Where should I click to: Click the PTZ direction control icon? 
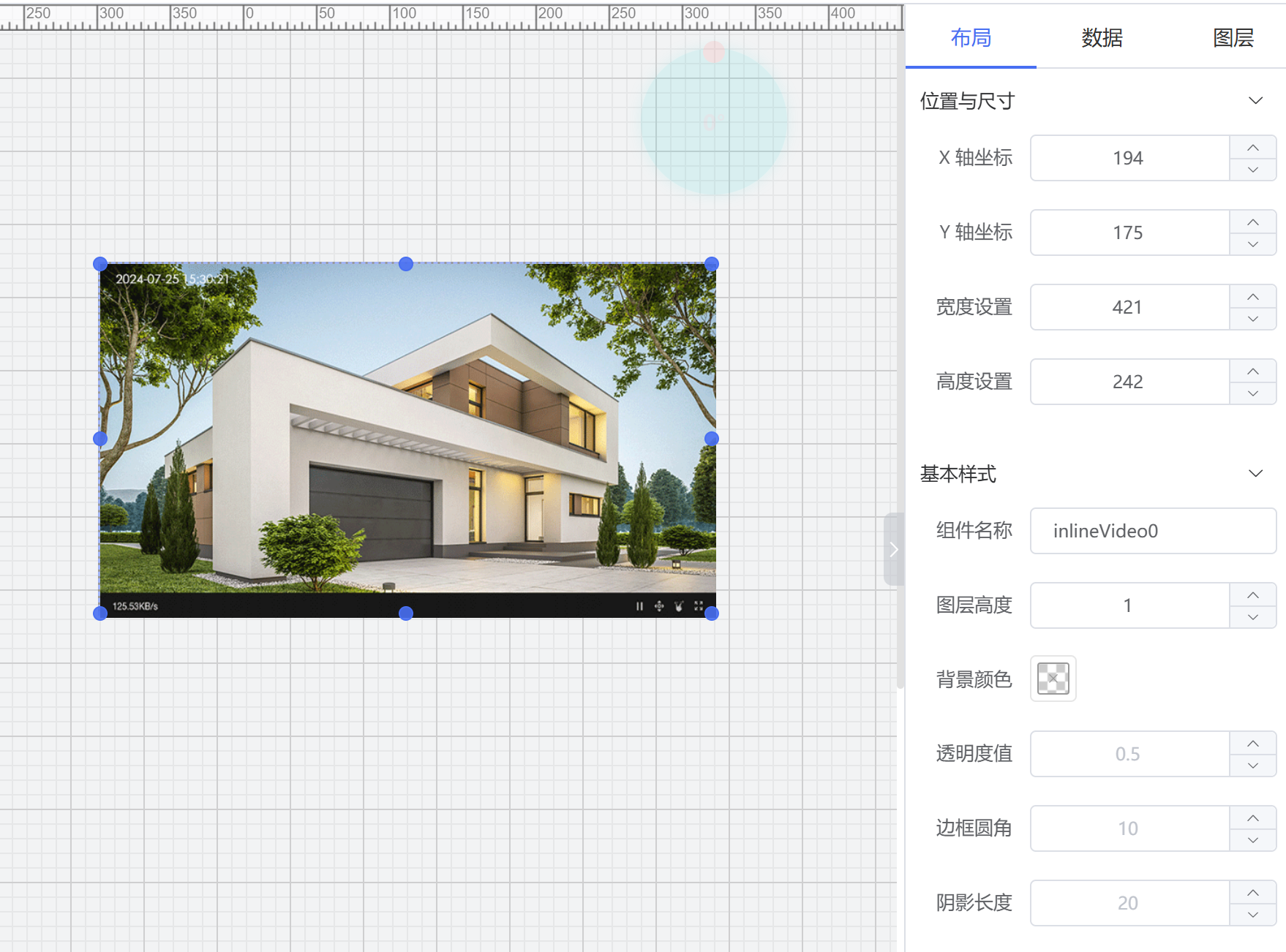tap(659, 606)
